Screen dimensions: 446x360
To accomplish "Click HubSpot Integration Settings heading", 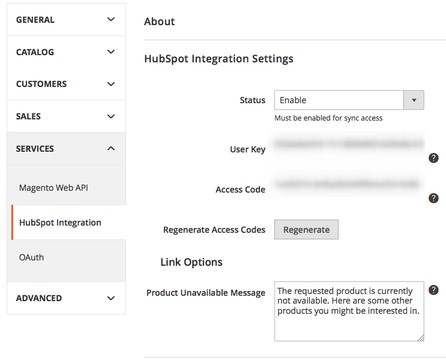I will pos(219,59).
